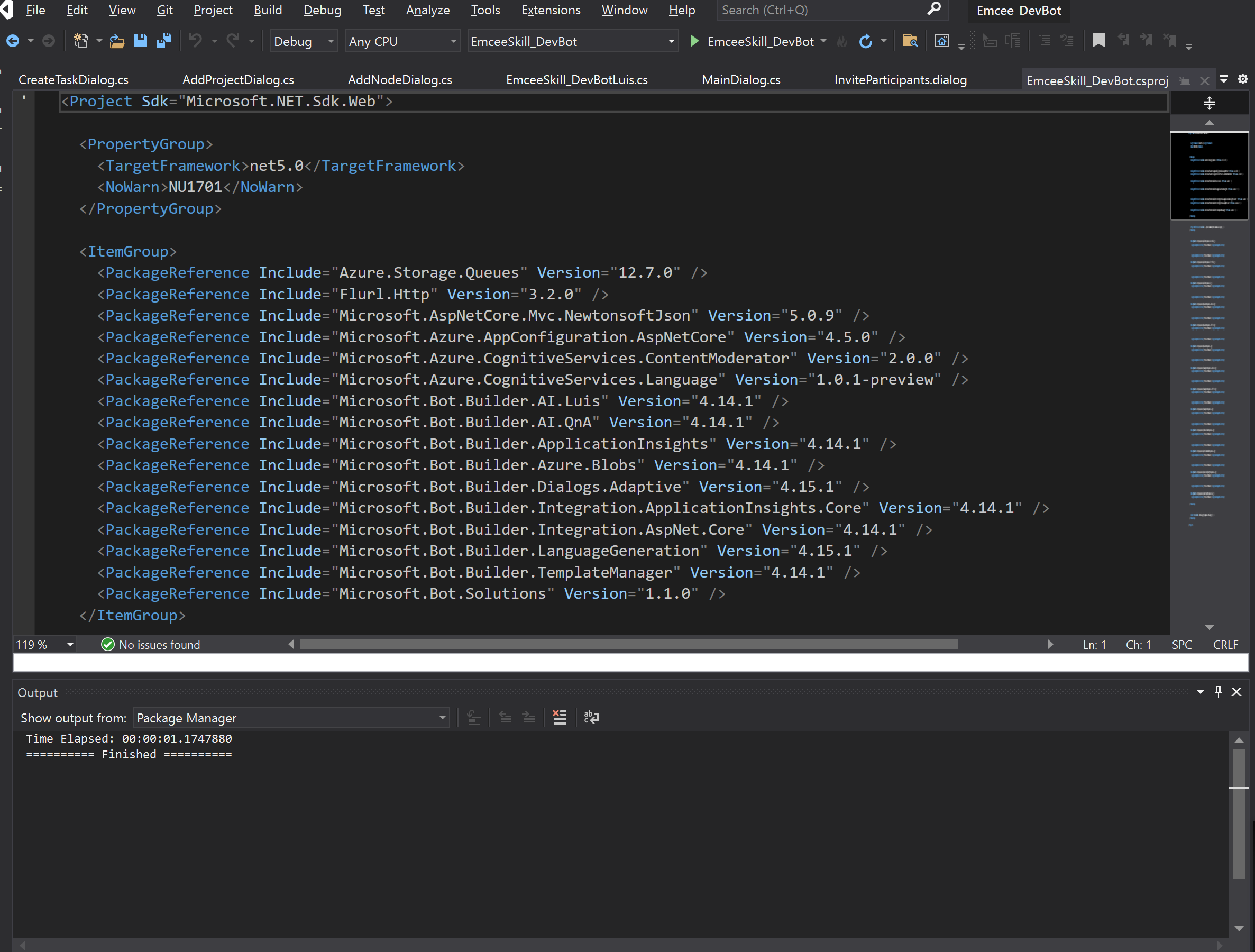Open the IntelliSense home/navigation icon

pos(942,40)
